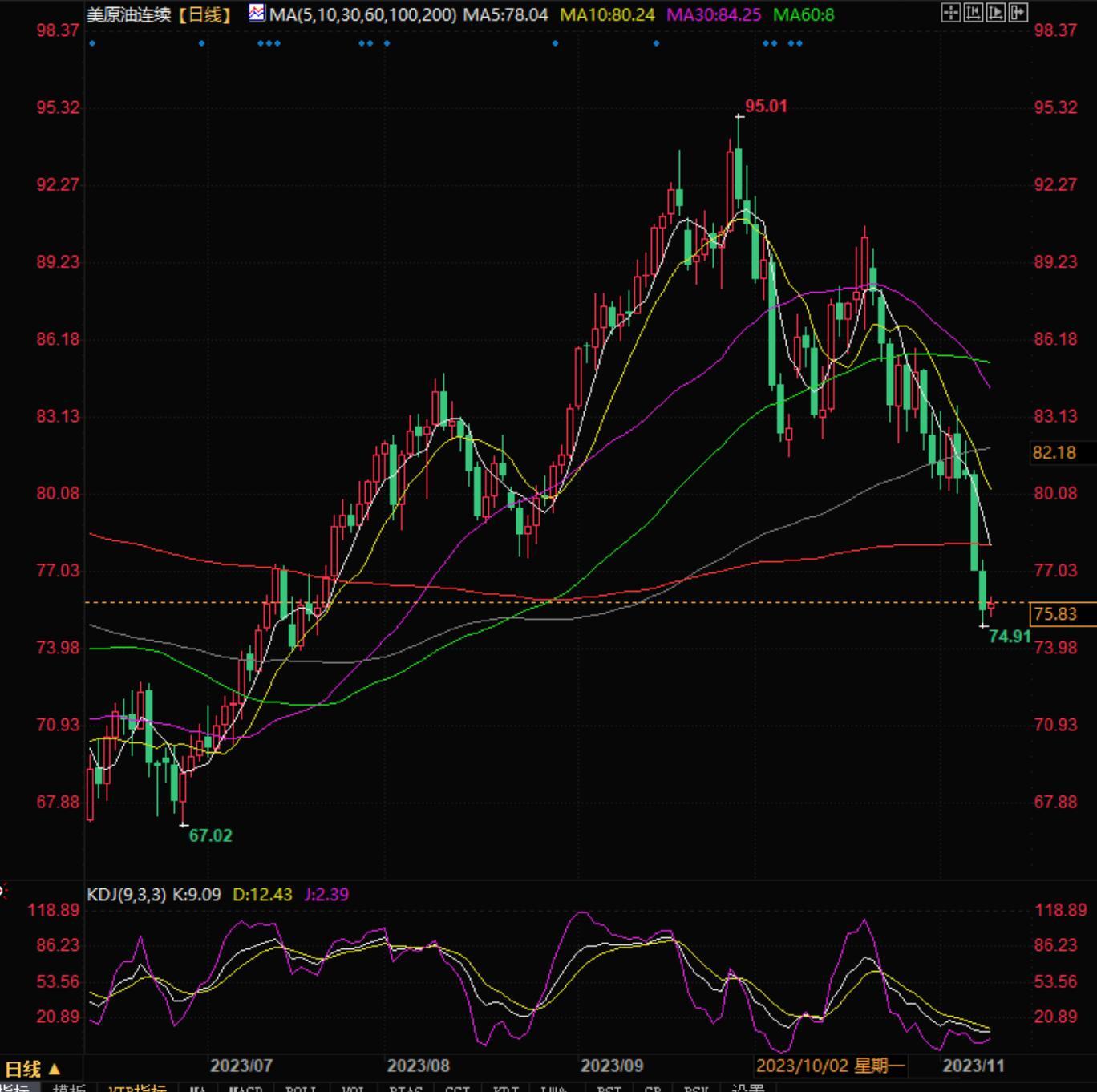Select the VOL indicator tab

pos(354,1089)
